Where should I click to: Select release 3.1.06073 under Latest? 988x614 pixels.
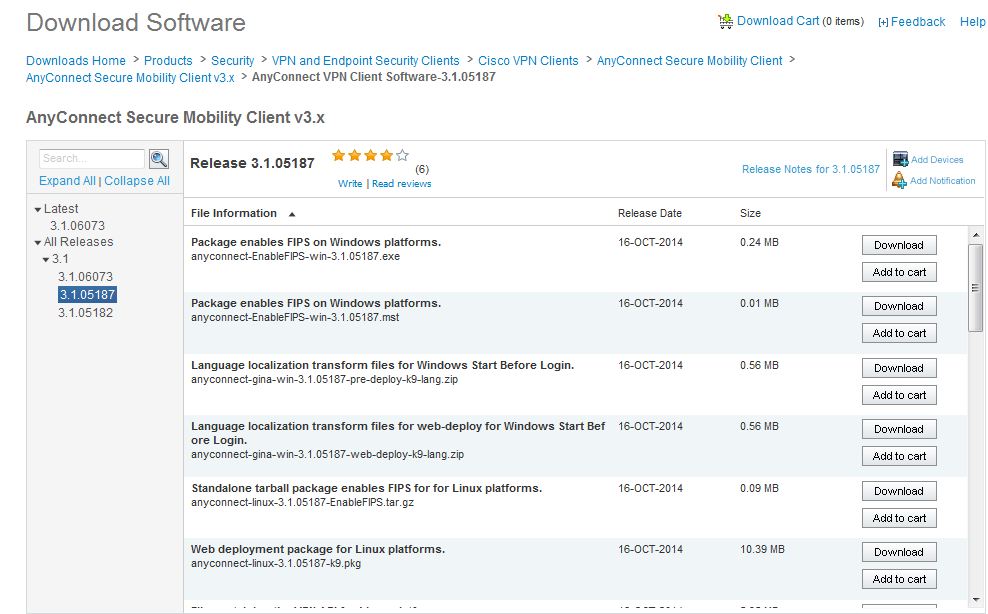[78, 226]
